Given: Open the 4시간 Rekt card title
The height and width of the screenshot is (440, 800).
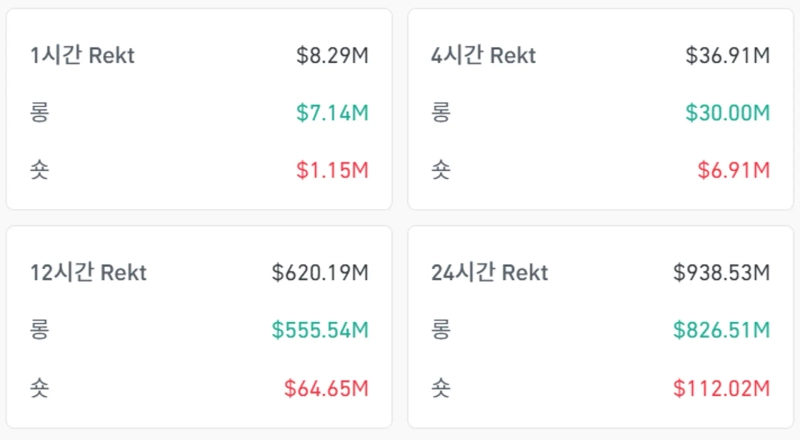Looking at the screenshot, I should tap(482, 56).
